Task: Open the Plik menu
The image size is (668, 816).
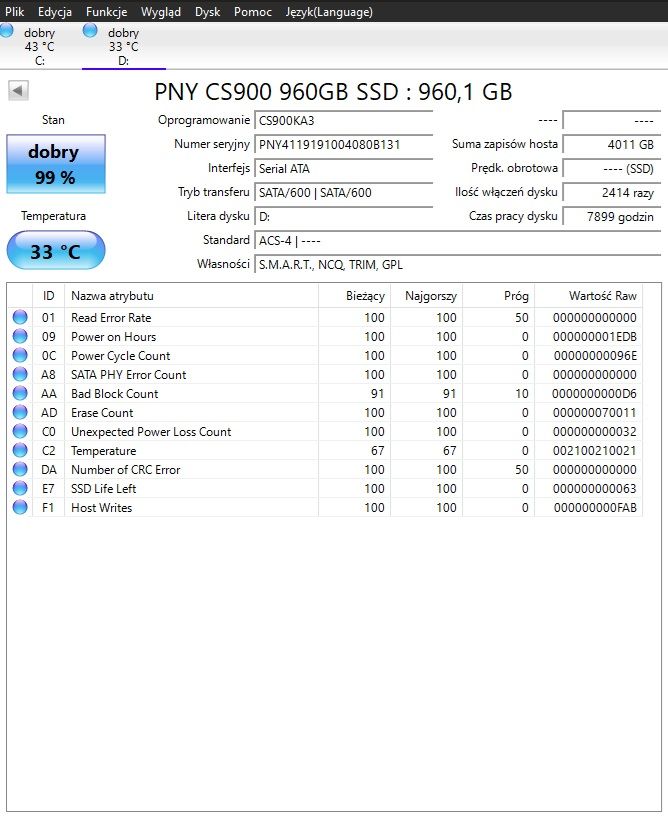Action: click(x=15, y=11)
